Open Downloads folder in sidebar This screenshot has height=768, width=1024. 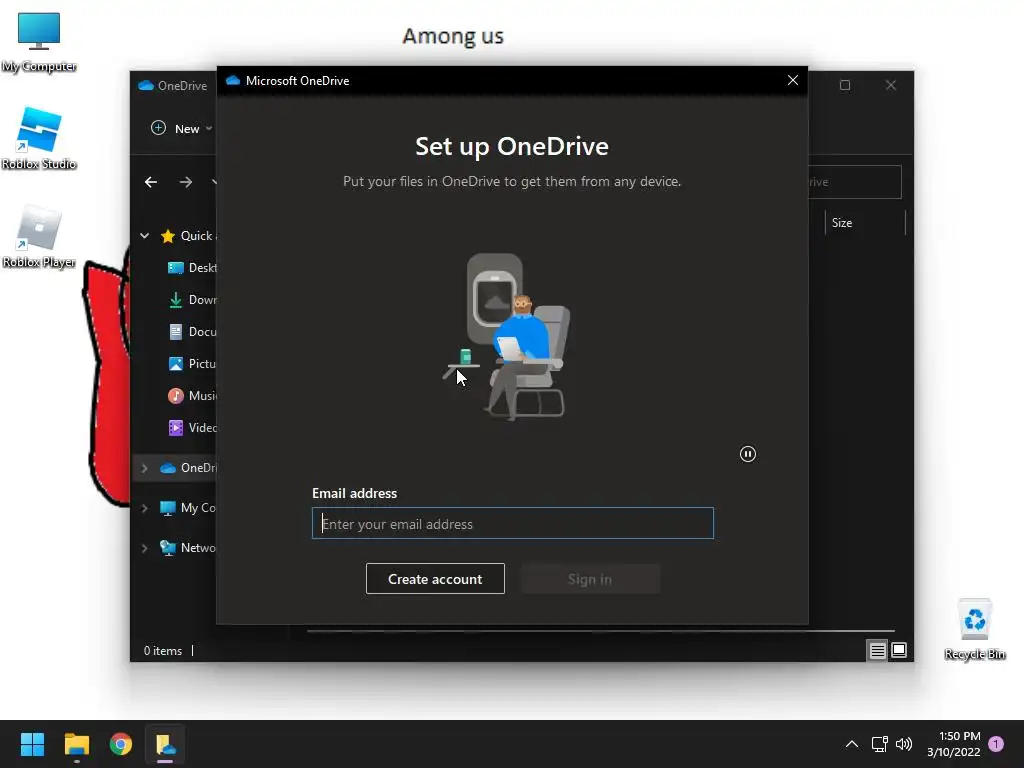[192, 300]
